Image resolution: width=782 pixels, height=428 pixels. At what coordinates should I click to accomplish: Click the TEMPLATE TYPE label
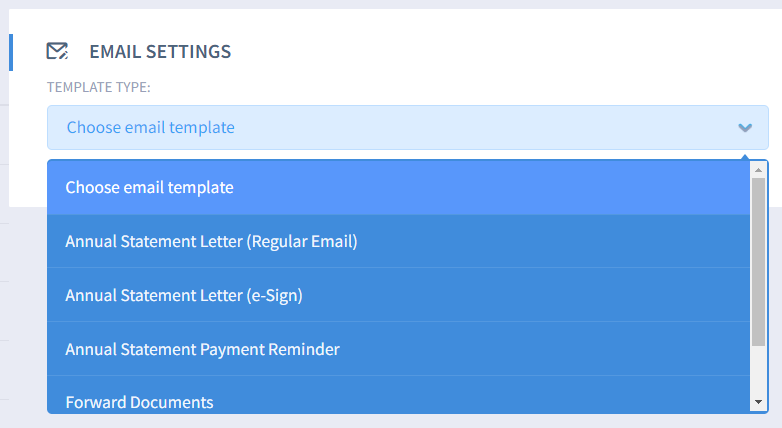point(98,88)
